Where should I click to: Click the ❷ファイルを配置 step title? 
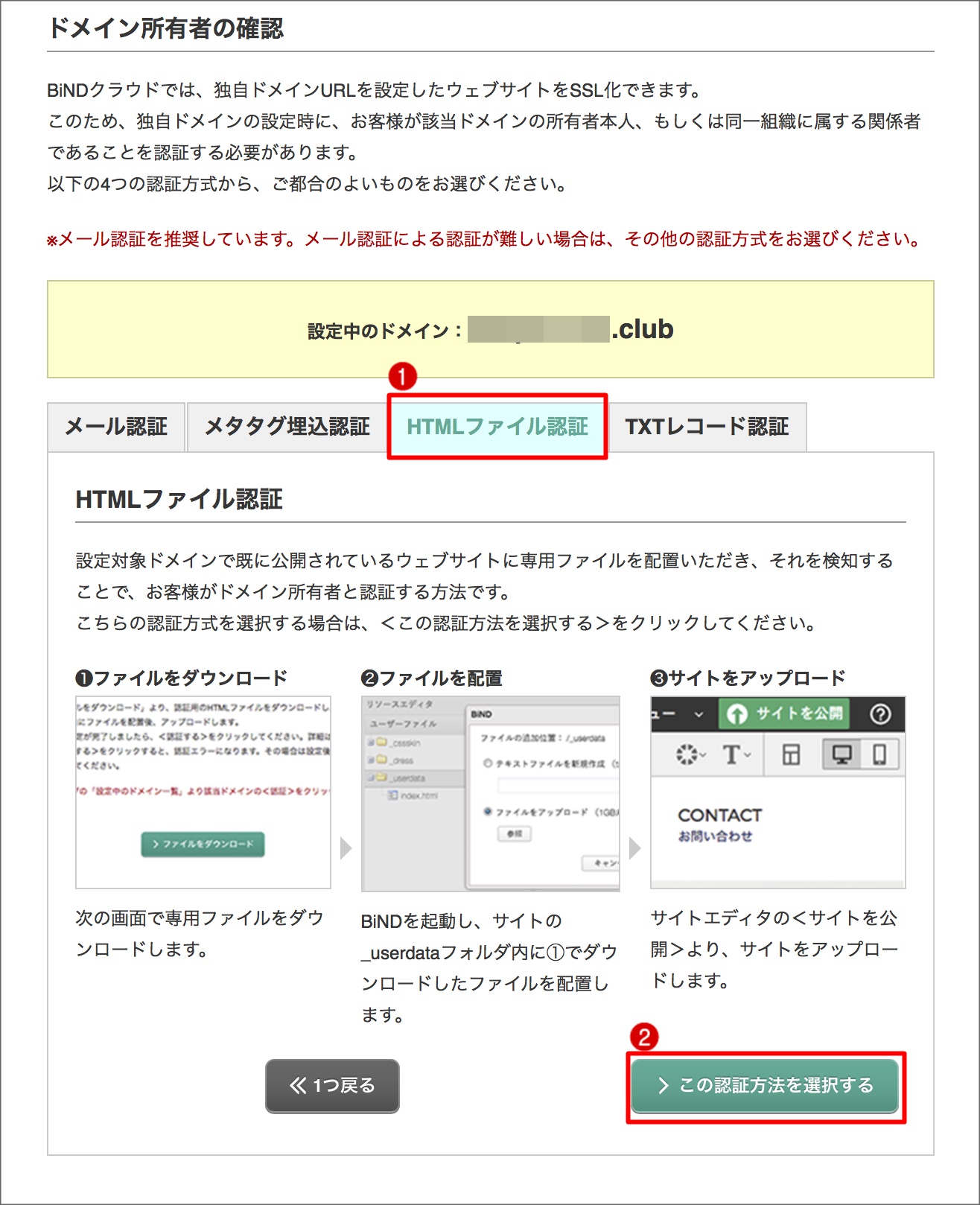coord(432,678)
